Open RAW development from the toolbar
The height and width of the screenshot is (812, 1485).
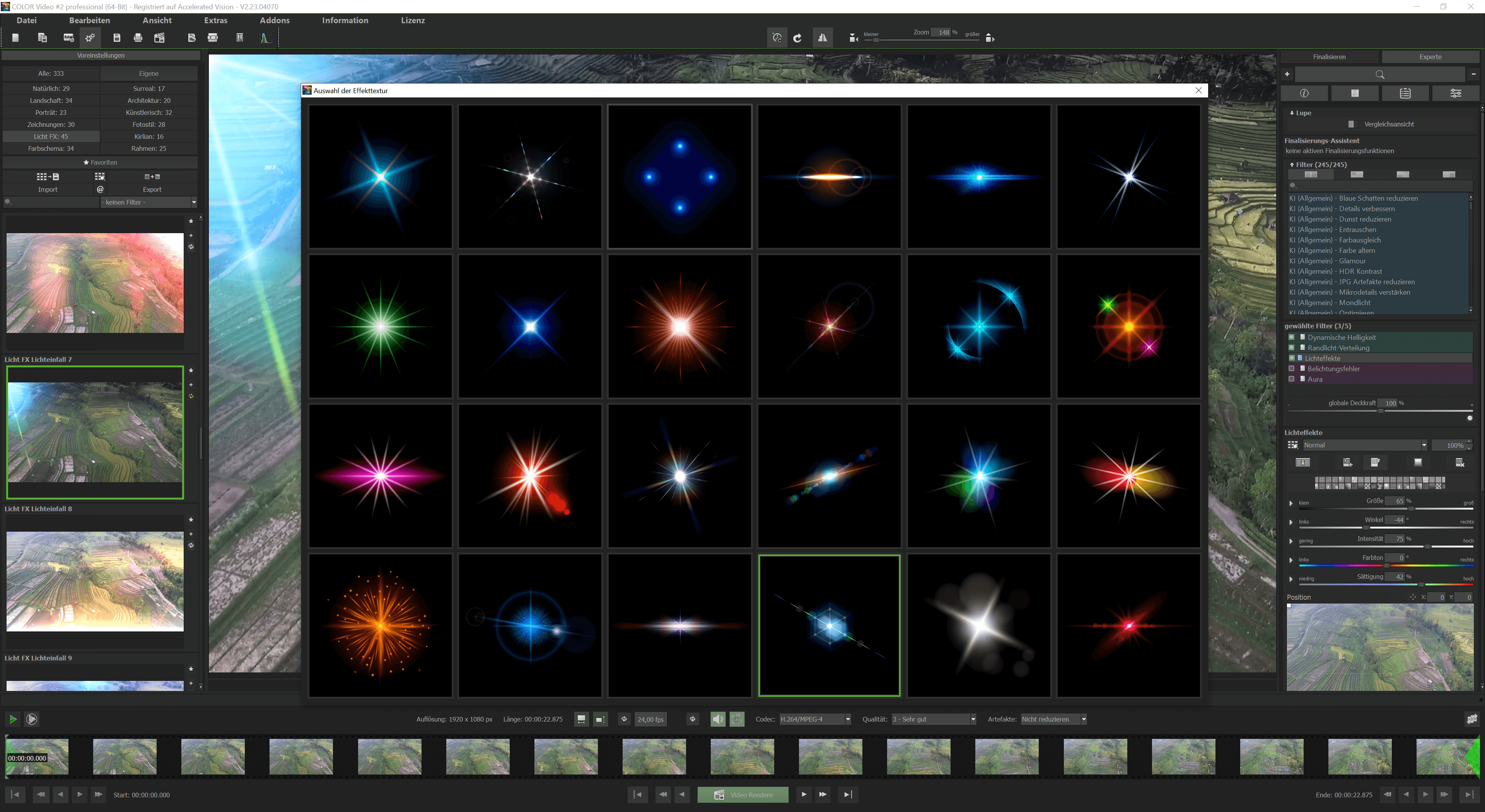point(68,38)
